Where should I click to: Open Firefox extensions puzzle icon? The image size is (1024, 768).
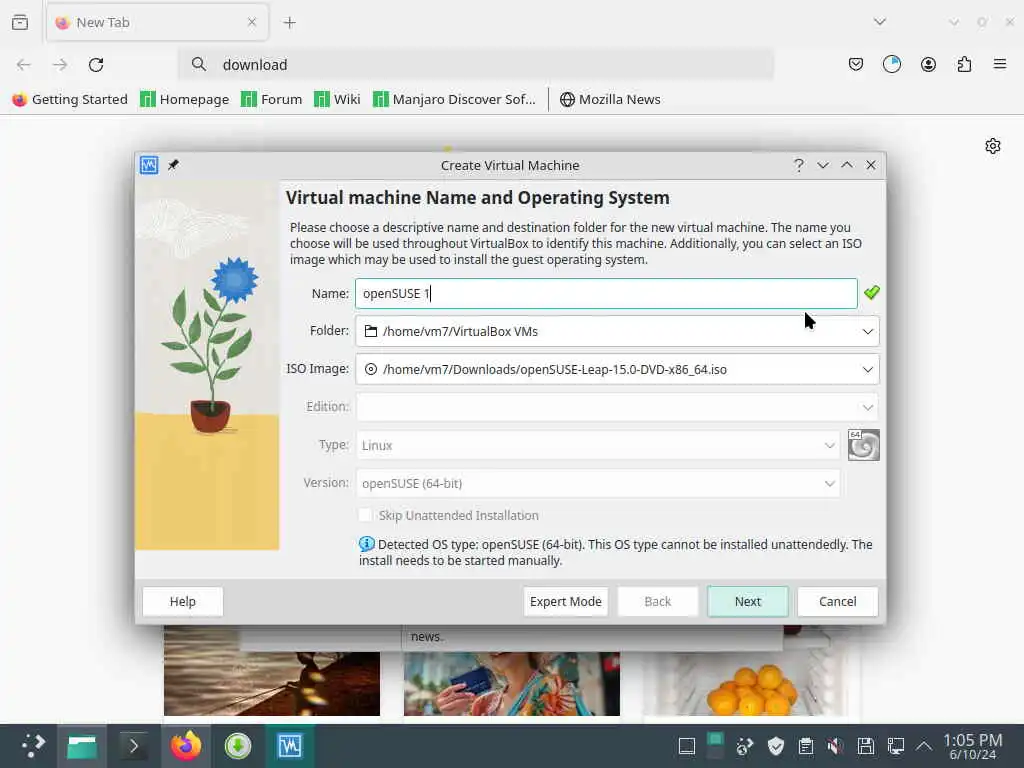(x=964, y=64)
